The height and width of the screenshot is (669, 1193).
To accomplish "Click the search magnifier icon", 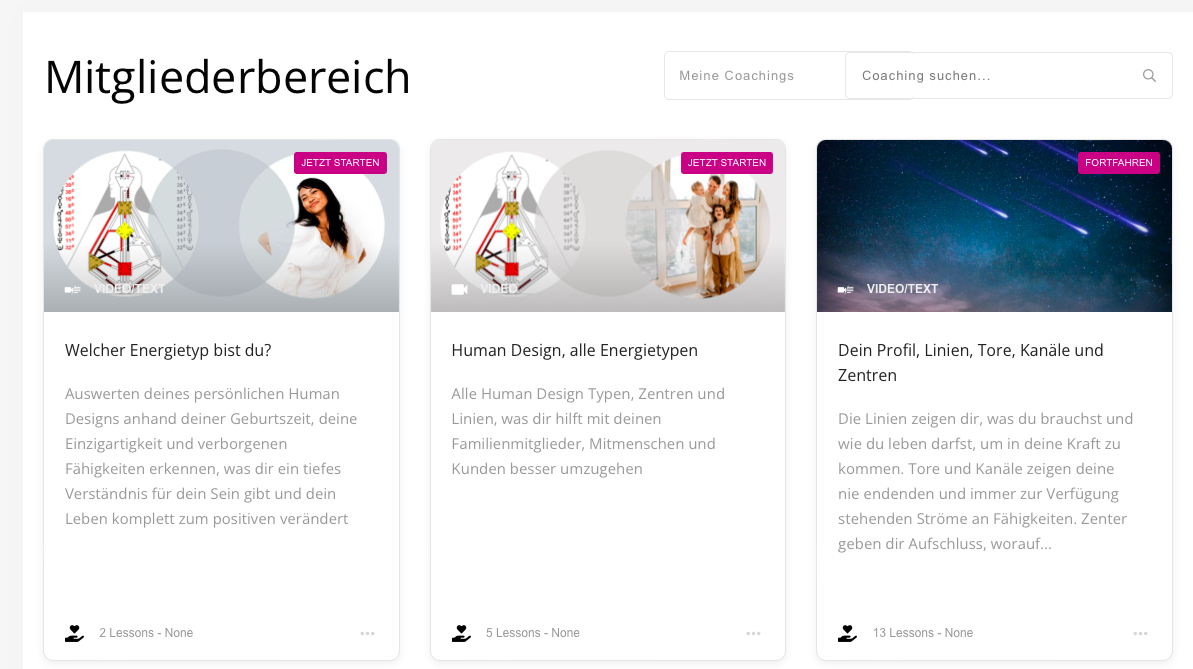I will pyautogui.click(x=1149, y=75).
